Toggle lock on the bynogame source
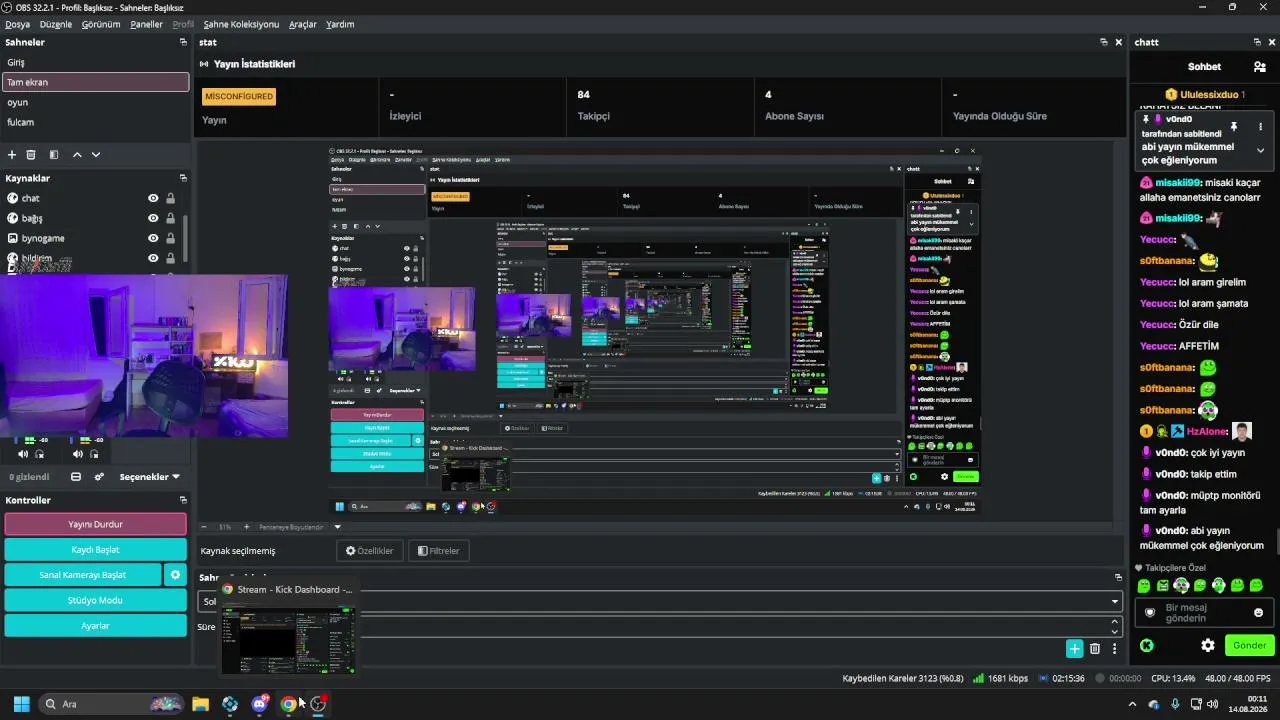The image size is (1280, 720). (x=170, y=238)
